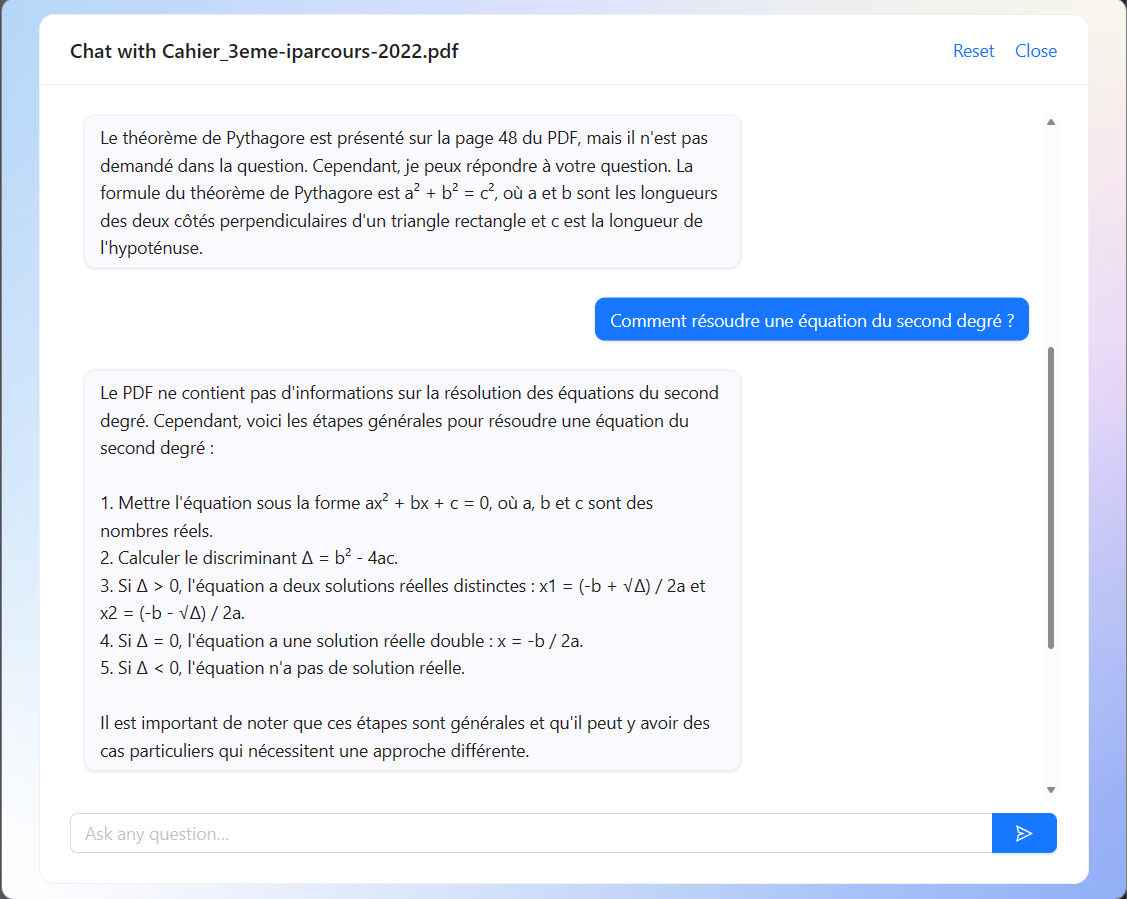Click the paper plane send icon
Viewport: 1127px width, 899px height.
click(1023, 833)
